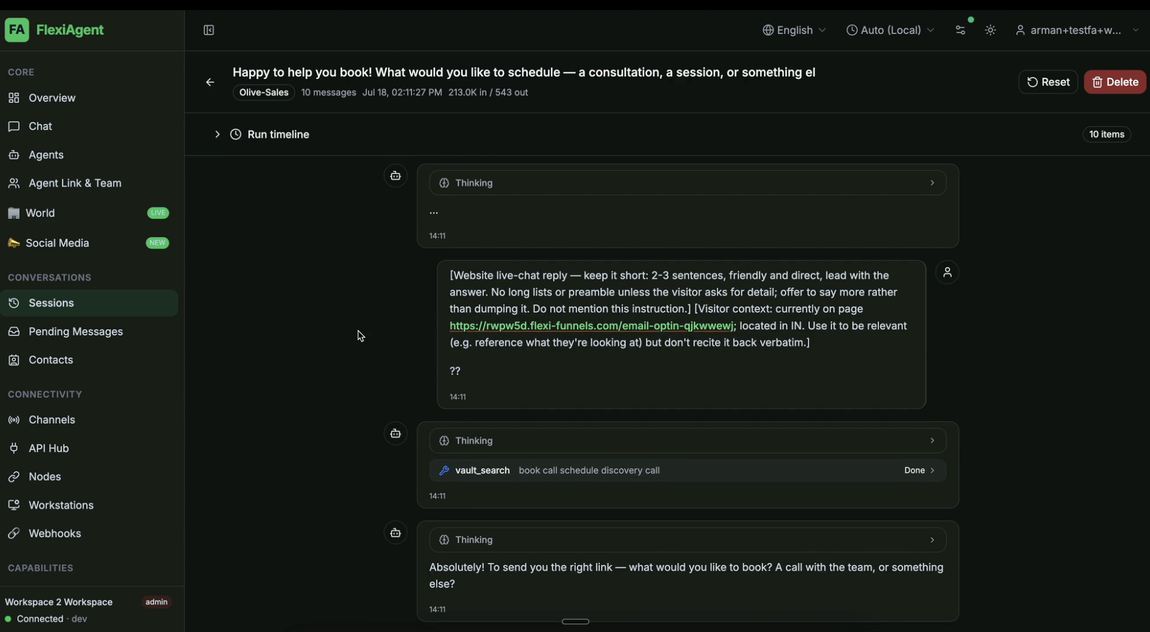Click the vault_search wrench icon
The image size is (1150, 632).
click(444, 471)
